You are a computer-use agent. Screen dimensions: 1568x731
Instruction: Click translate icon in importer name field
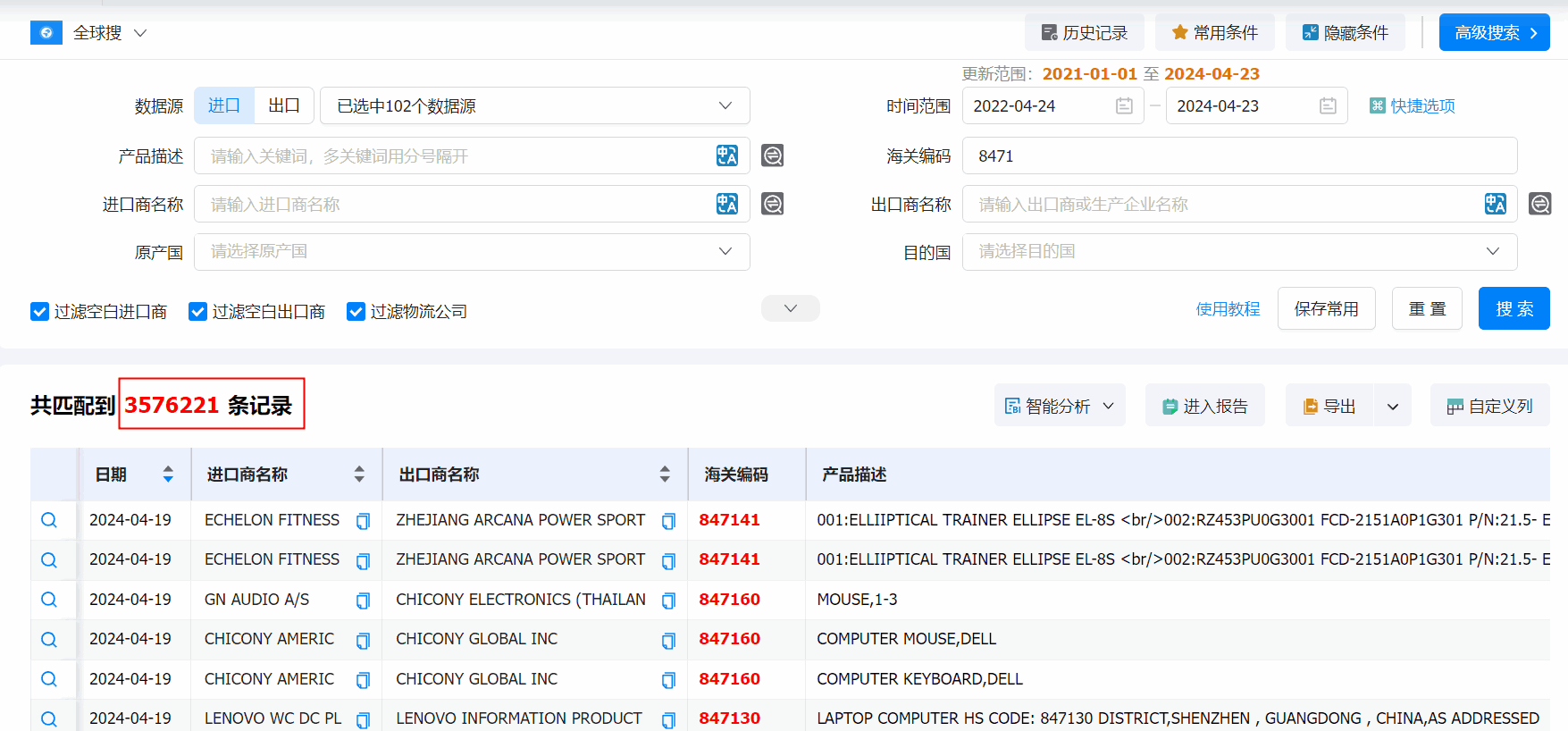click(x=726, y=204)
